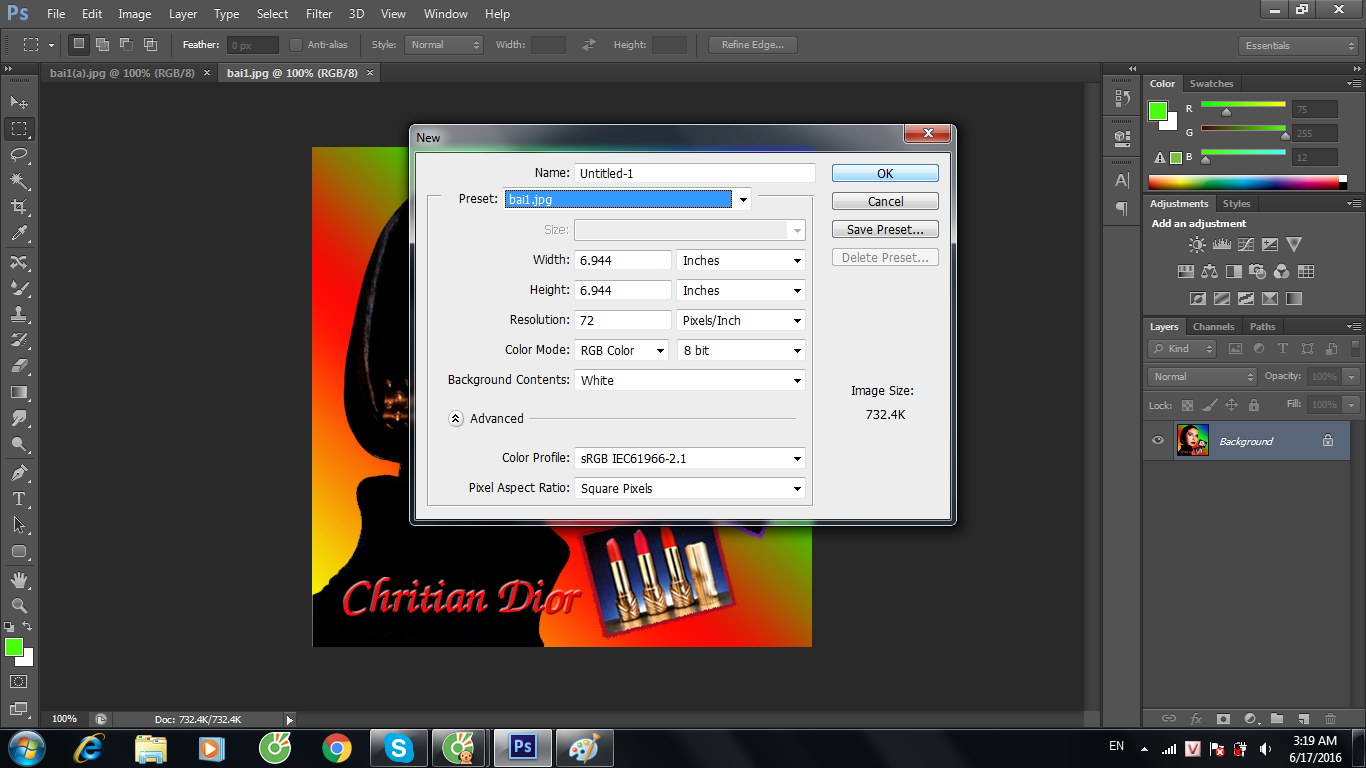Viewport: 1366px width, 768px height.
Task: Switch to the Channels tab
Action: pyautogui.click(x=1214, y=327)
